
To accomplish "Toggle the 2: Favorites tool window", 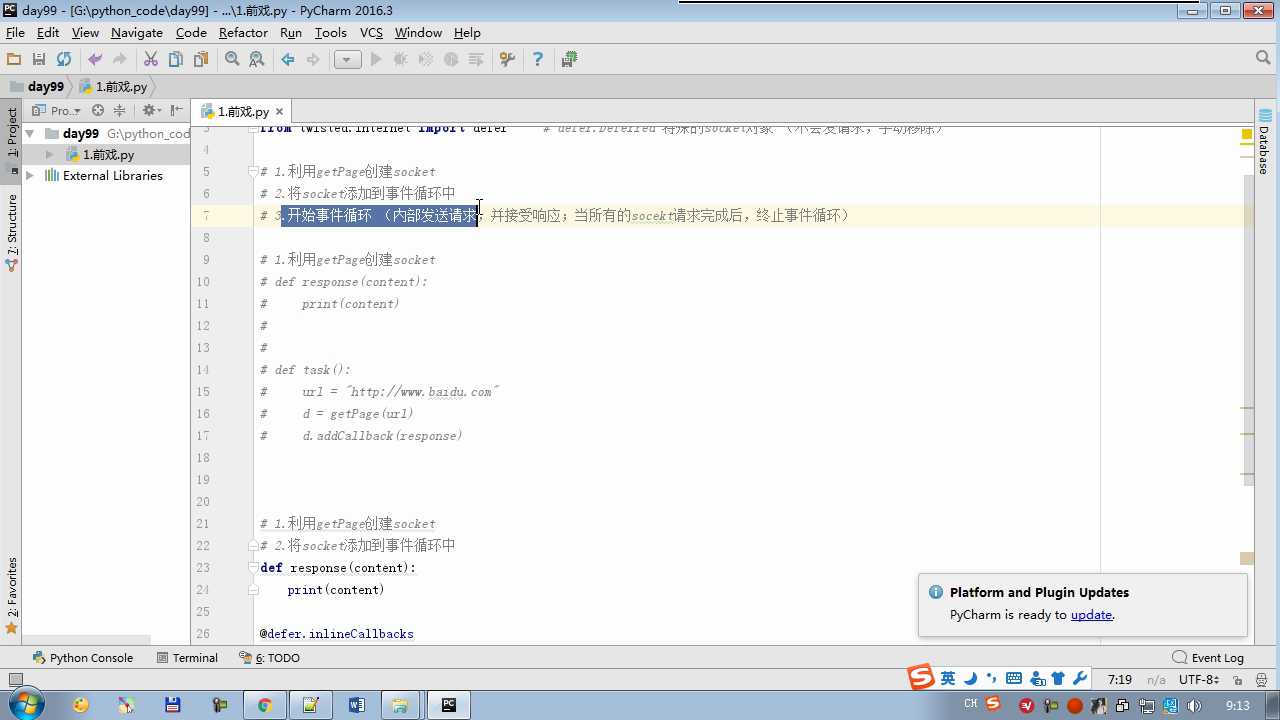I will click(x=12, y=595).
